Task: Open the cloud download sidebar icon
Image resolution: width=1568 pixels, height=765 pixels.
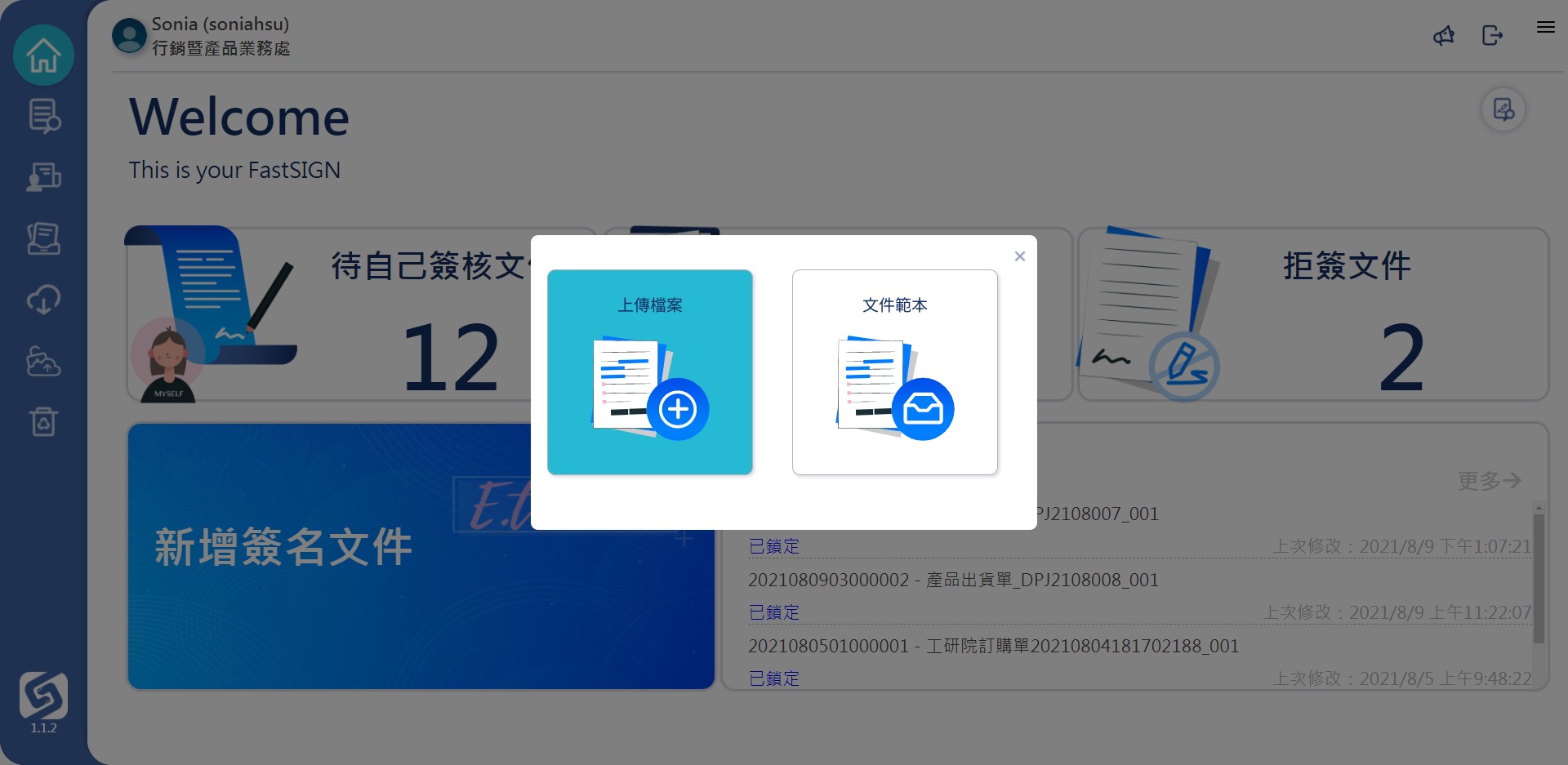Action: (x=43, y=300)
